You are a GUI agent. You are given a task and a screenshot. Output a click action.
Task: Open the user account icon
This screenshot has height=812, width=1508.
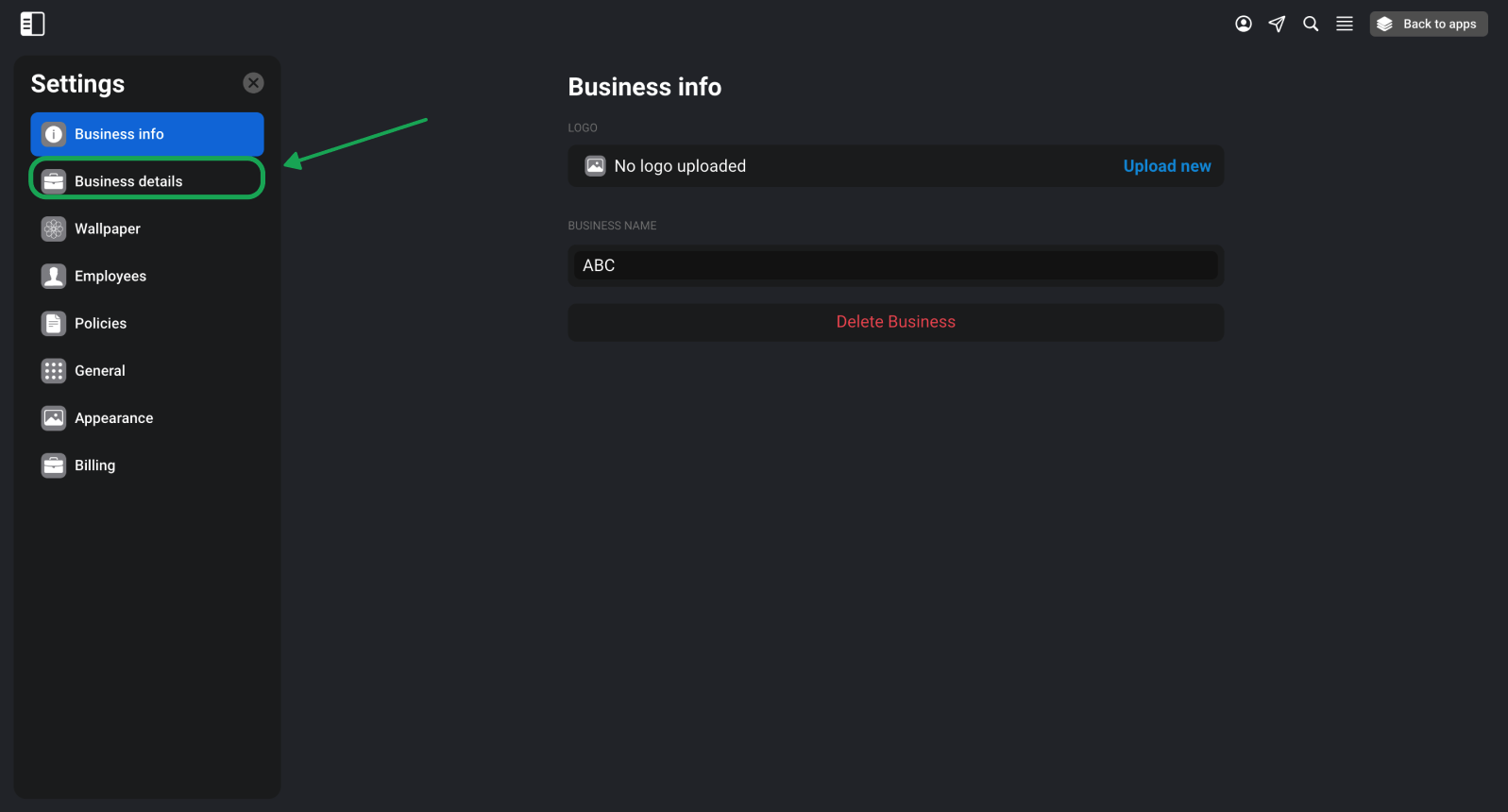1244,24
